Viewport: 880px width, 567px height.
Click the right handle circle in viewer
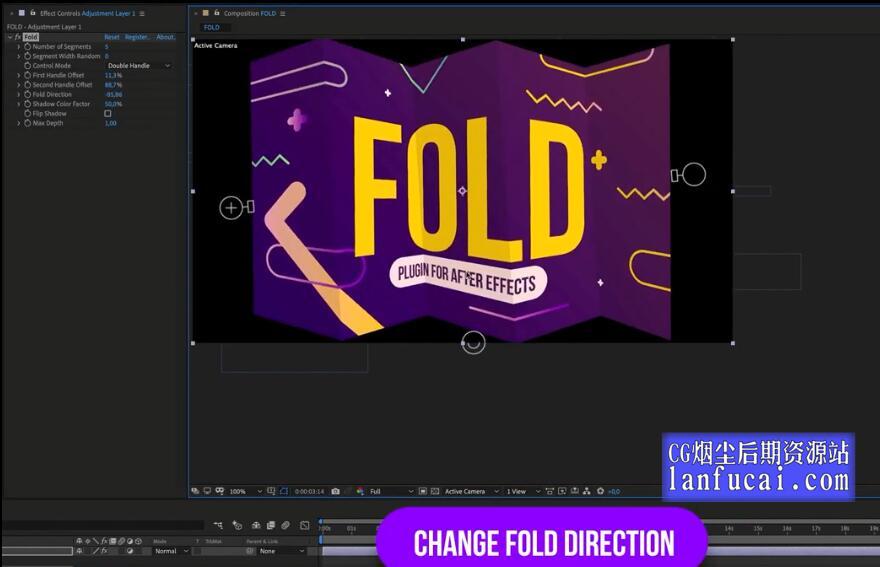pos(694,174)
